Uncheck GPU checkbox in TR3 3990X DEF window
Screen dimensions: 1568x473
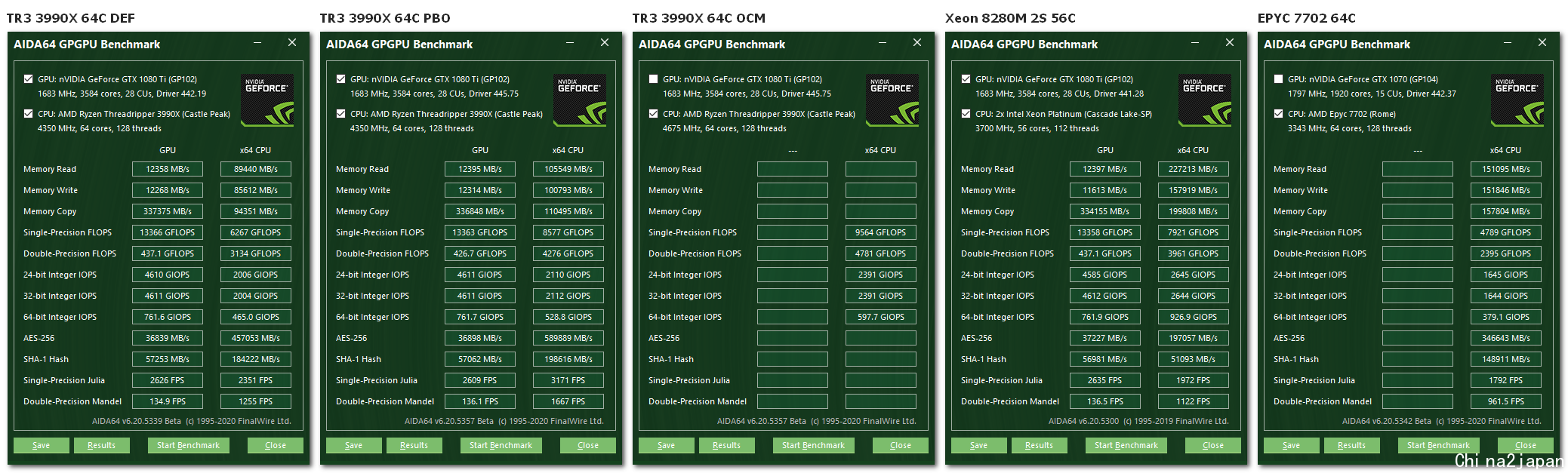click(29, 79)
